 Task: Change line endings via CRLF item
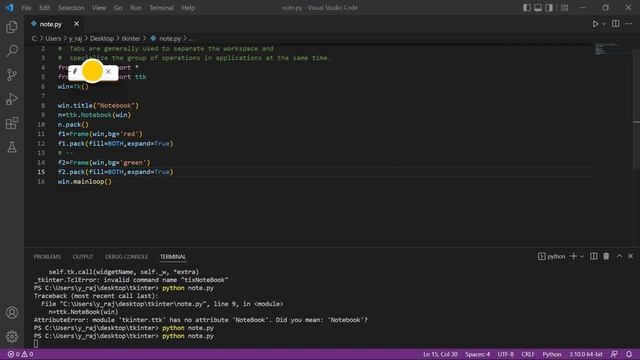point(528,354)
